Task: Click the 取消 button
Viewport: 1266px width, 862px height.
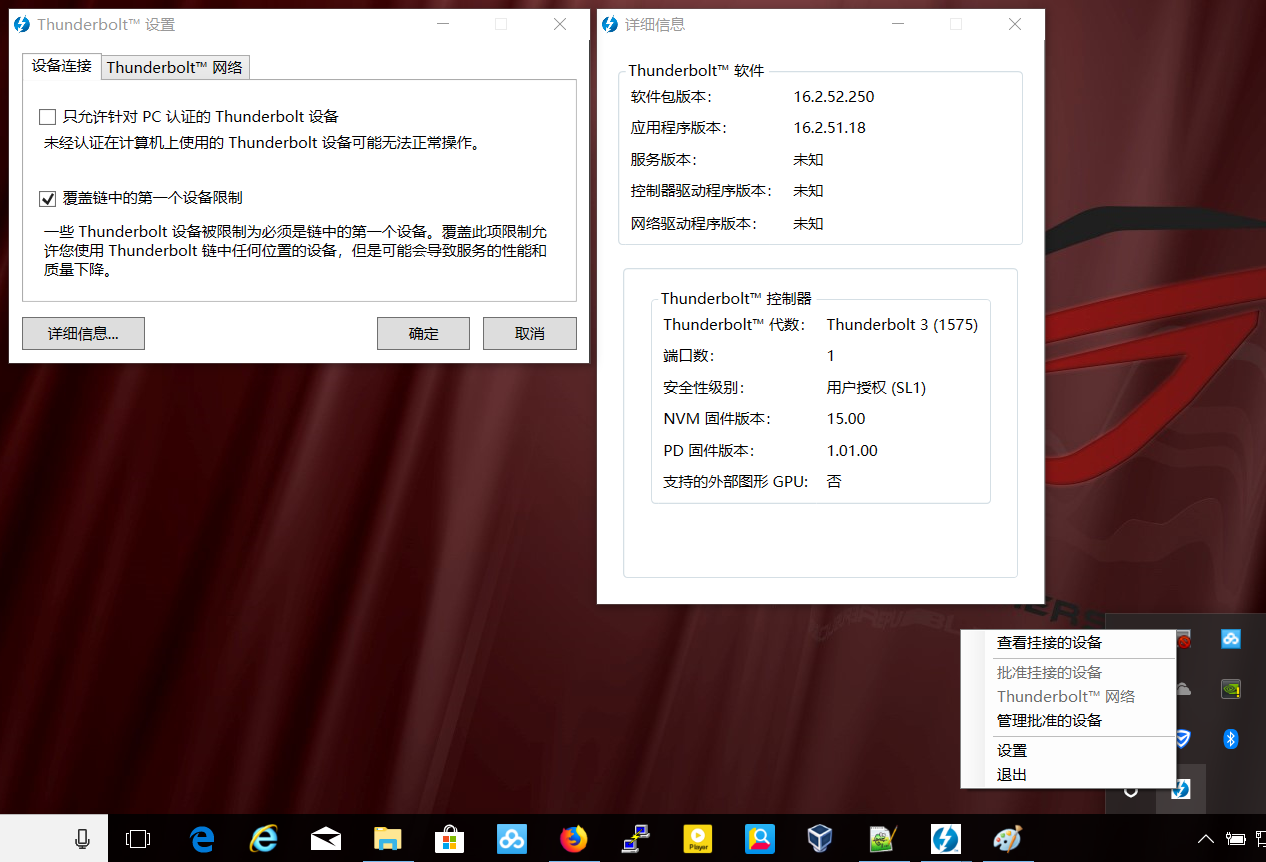Action: pyautogui.click(x=530, y=334)
